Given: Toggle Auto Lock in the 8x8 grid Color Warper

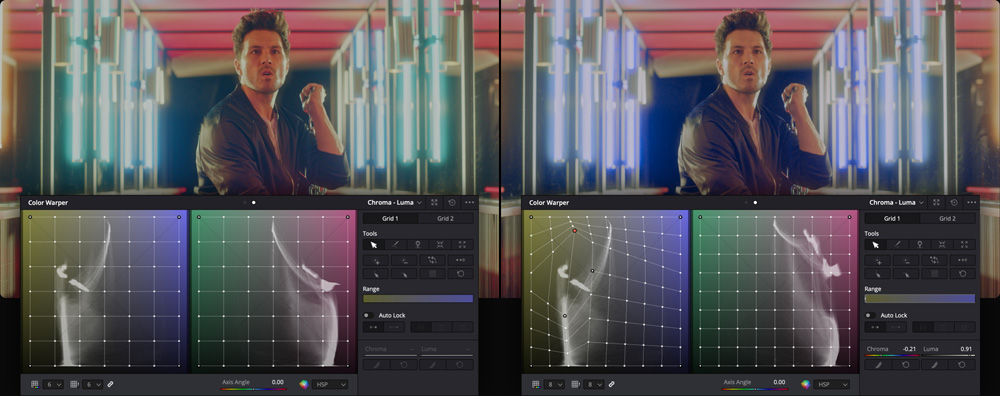Looking at the screenshot, I should [870, 315].
